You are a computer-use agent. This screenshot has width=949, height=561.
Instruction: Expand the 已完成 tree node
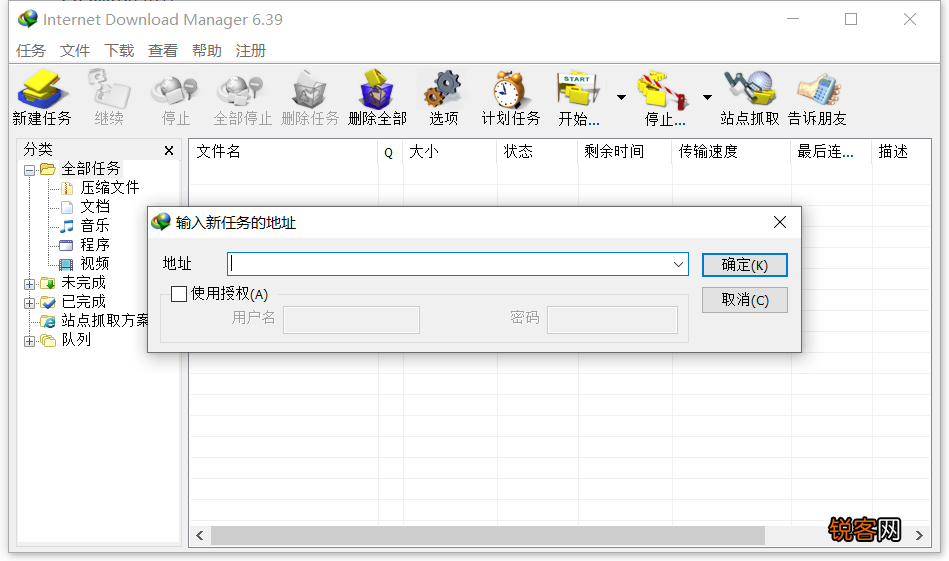pyautogui.click(x=29, y=303)
